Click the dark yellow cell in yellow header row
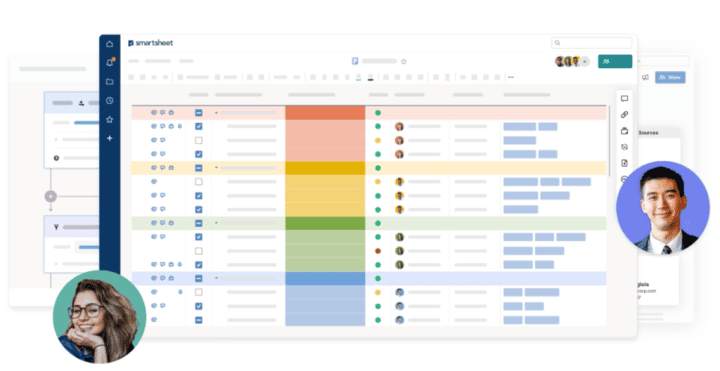The width and height of the screenshot is (720, 371). [x=325, y=168]
